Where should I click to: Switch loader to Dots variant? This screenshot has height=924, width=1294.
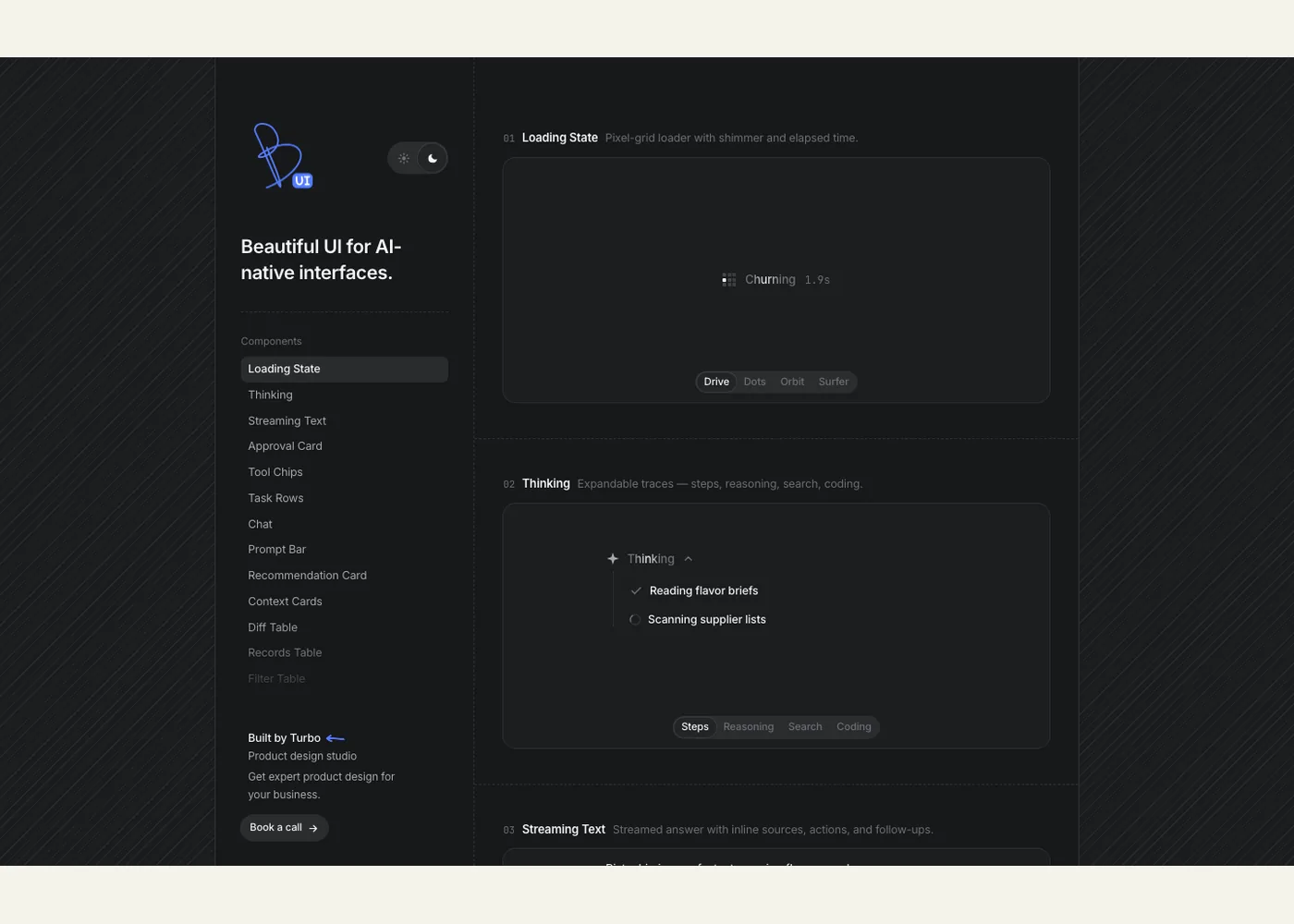[x=755, y=382]
